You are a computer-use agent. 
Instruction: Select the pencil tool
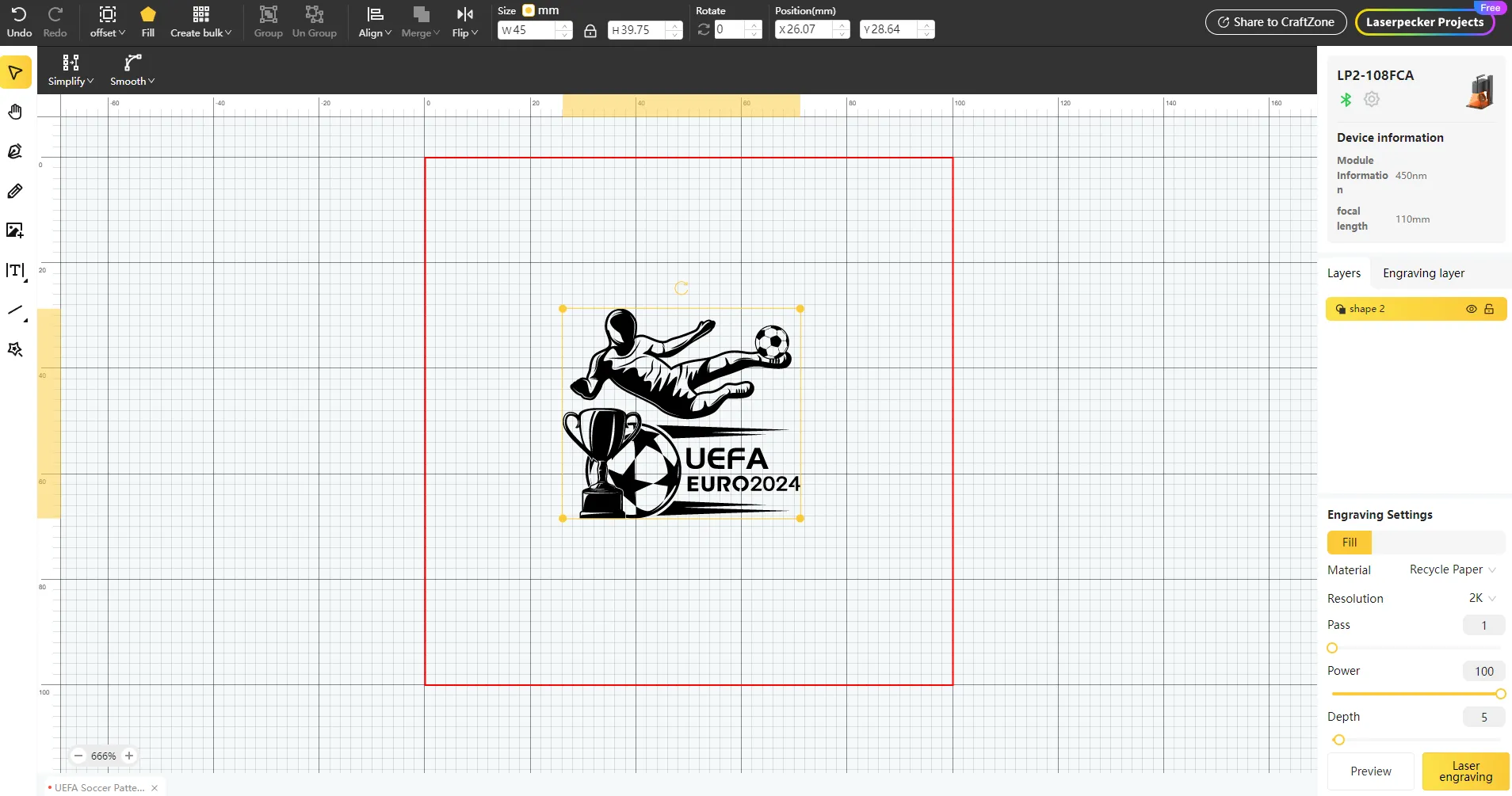(15, 191)
